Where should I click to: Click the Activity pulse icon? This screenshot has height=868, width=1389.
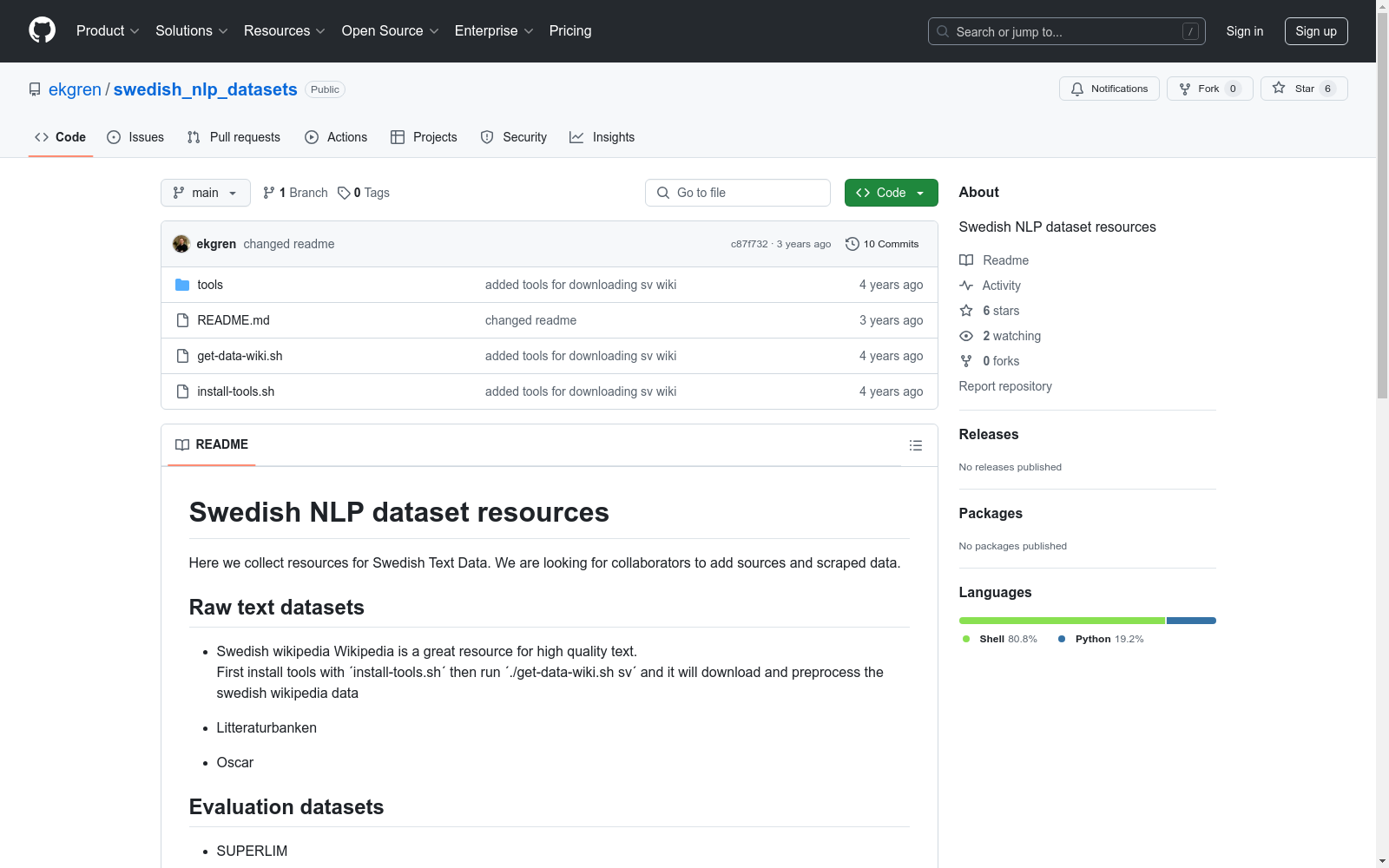point(966,286)
